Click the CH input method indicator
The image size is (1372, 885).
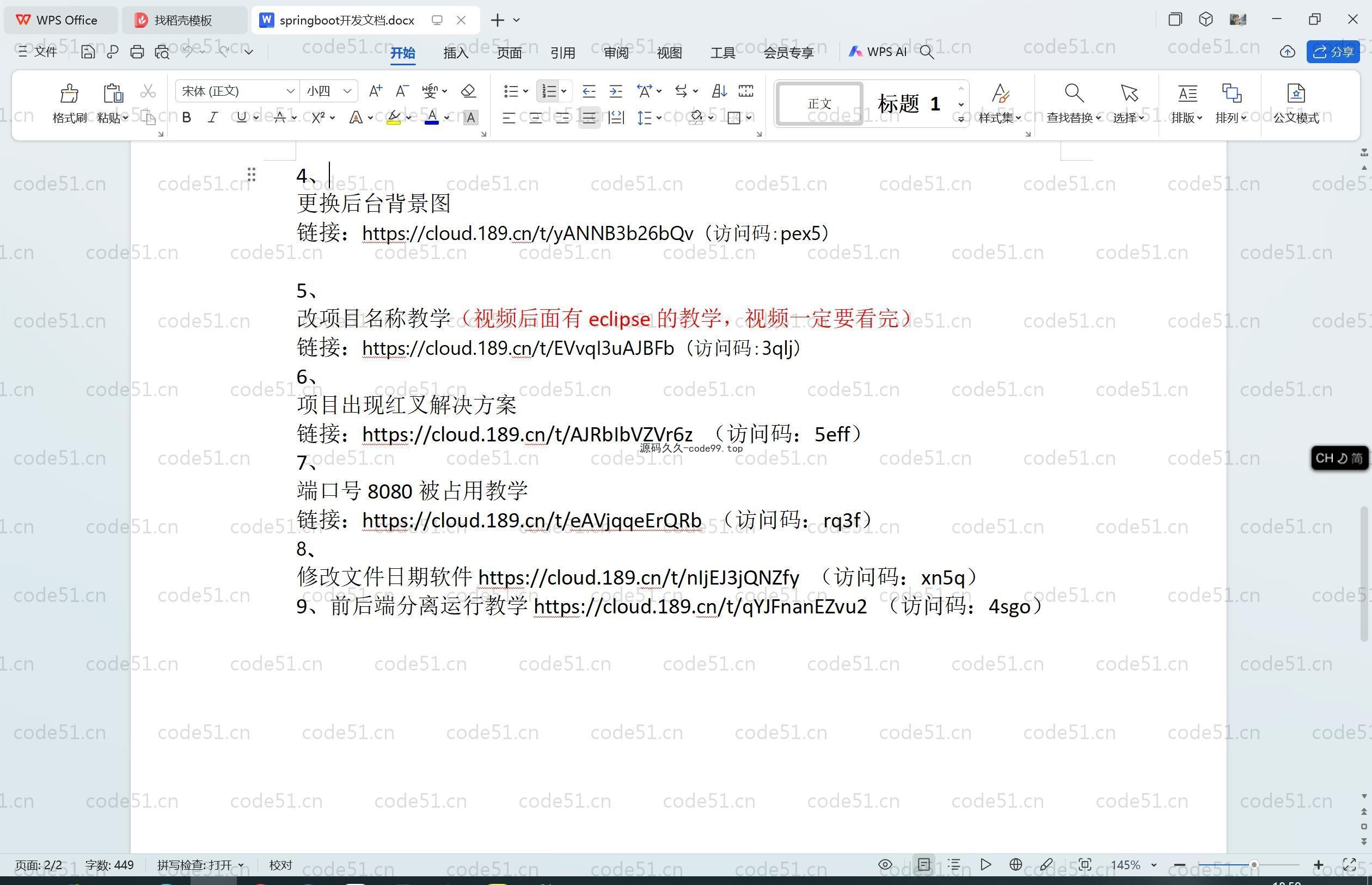1339,458
